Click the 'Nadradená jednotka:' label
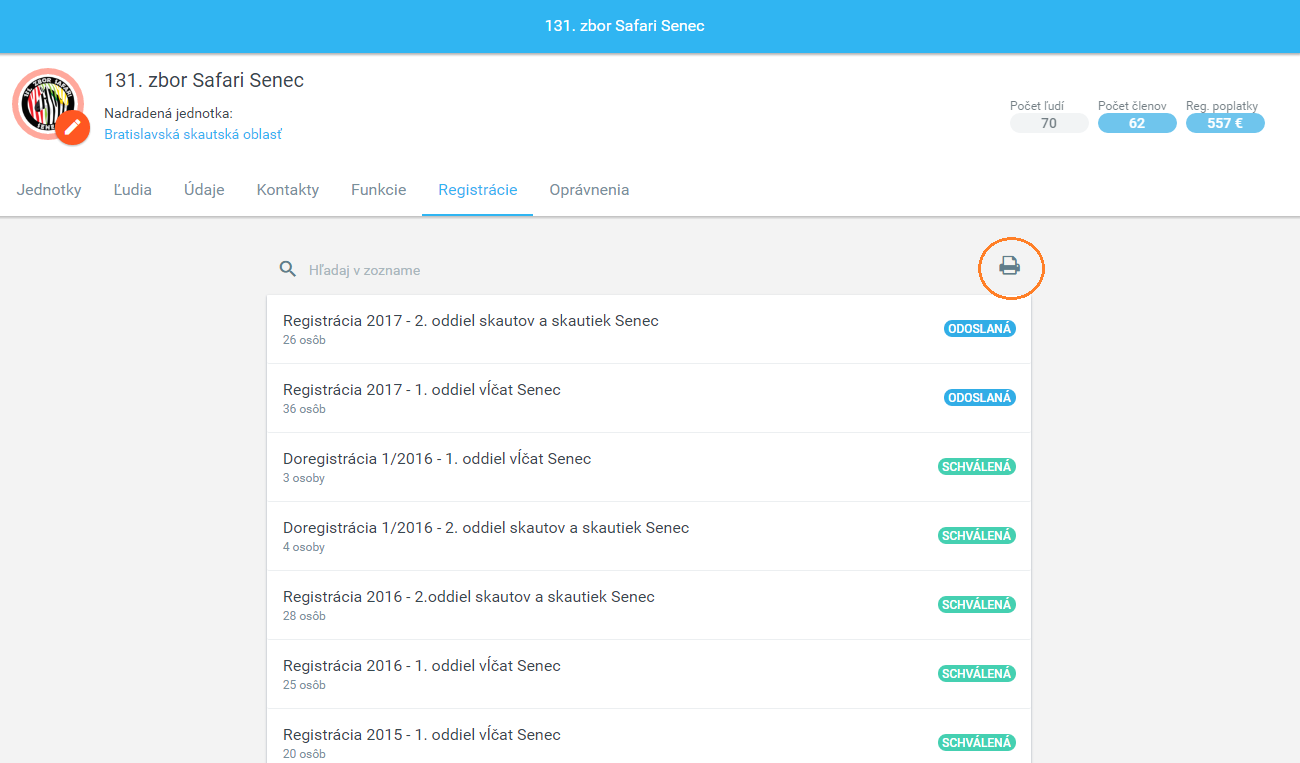Viewport: 1300px width, 763px height. [168, 113]
